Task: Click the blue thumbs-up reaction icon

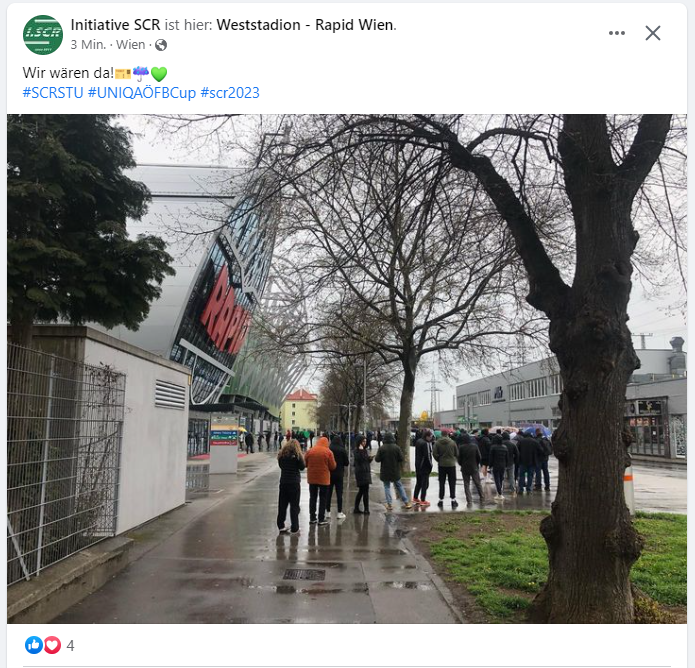Action: 34,645
